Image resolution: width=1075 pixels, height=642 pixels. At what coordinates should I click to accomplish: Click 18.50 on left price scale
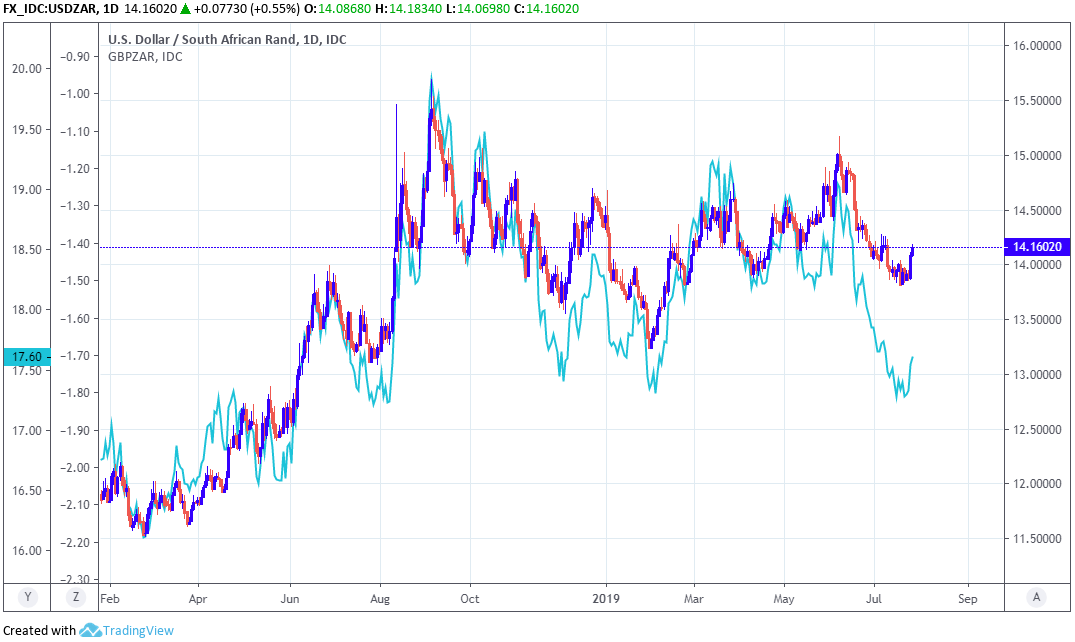(x=27, y=250)
